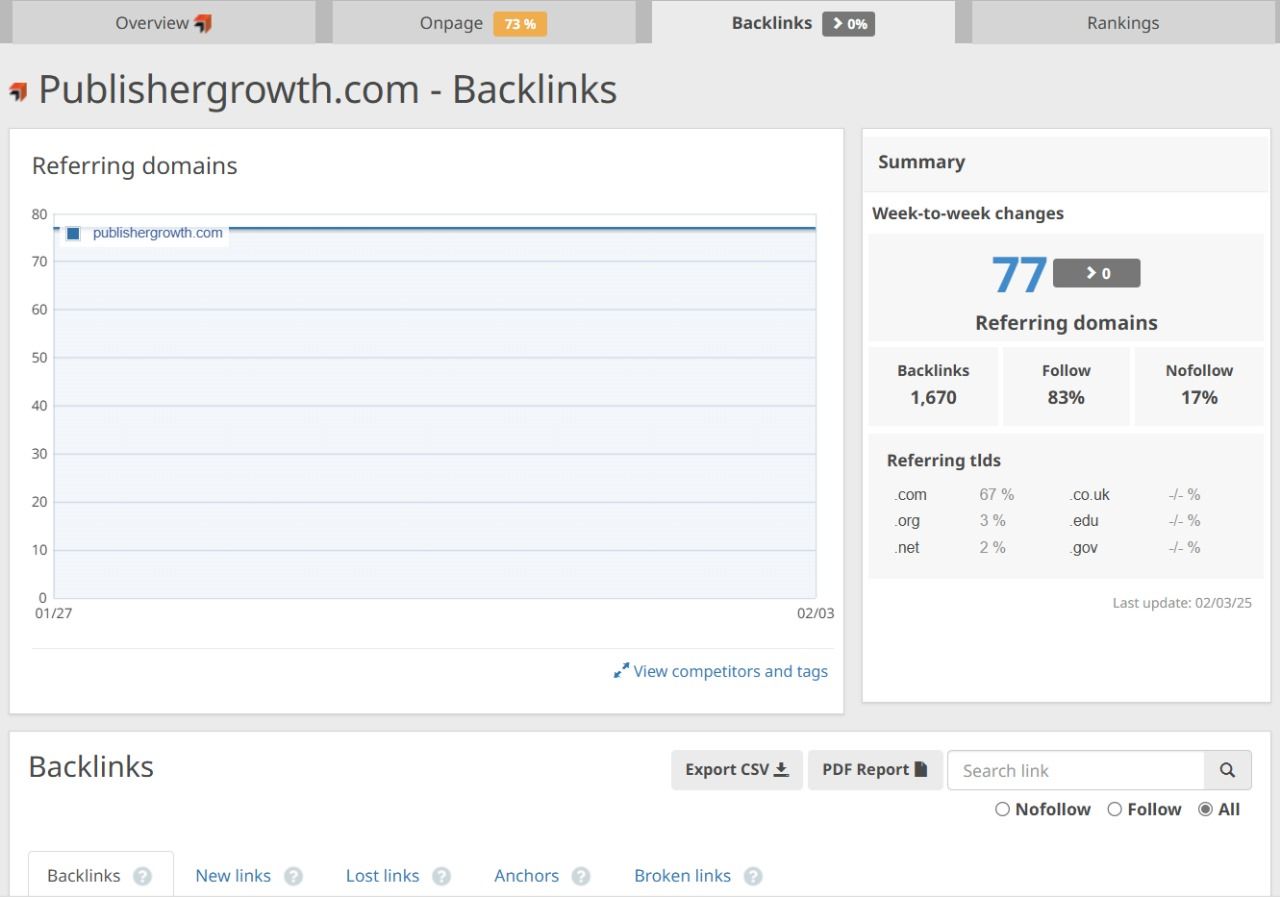This screenshot has height=897, width=1280.
Task: Click the .net 2 % tld row
Action: tap(950, 548)
